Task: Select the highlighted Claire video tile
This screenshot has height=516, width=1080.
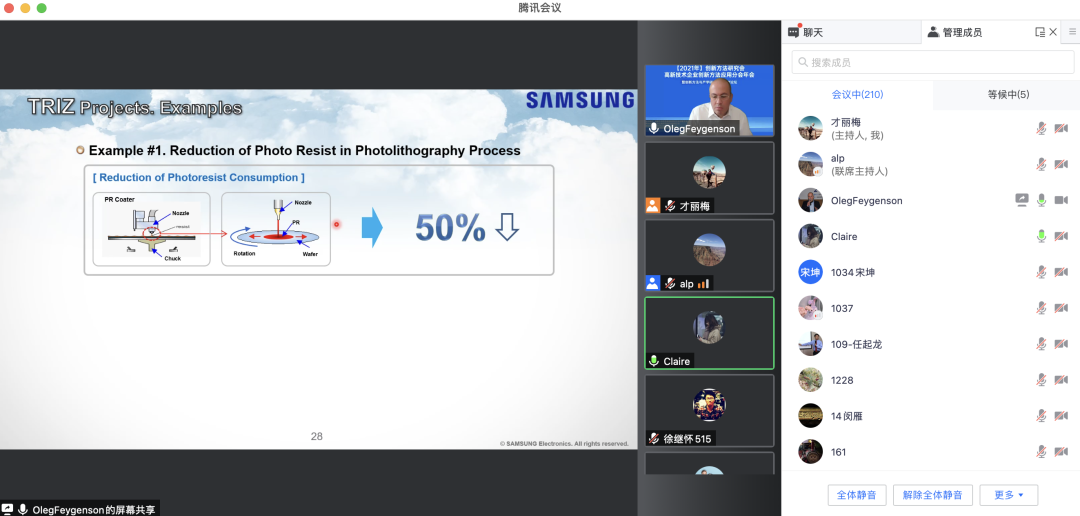Action: click(709, 333)
